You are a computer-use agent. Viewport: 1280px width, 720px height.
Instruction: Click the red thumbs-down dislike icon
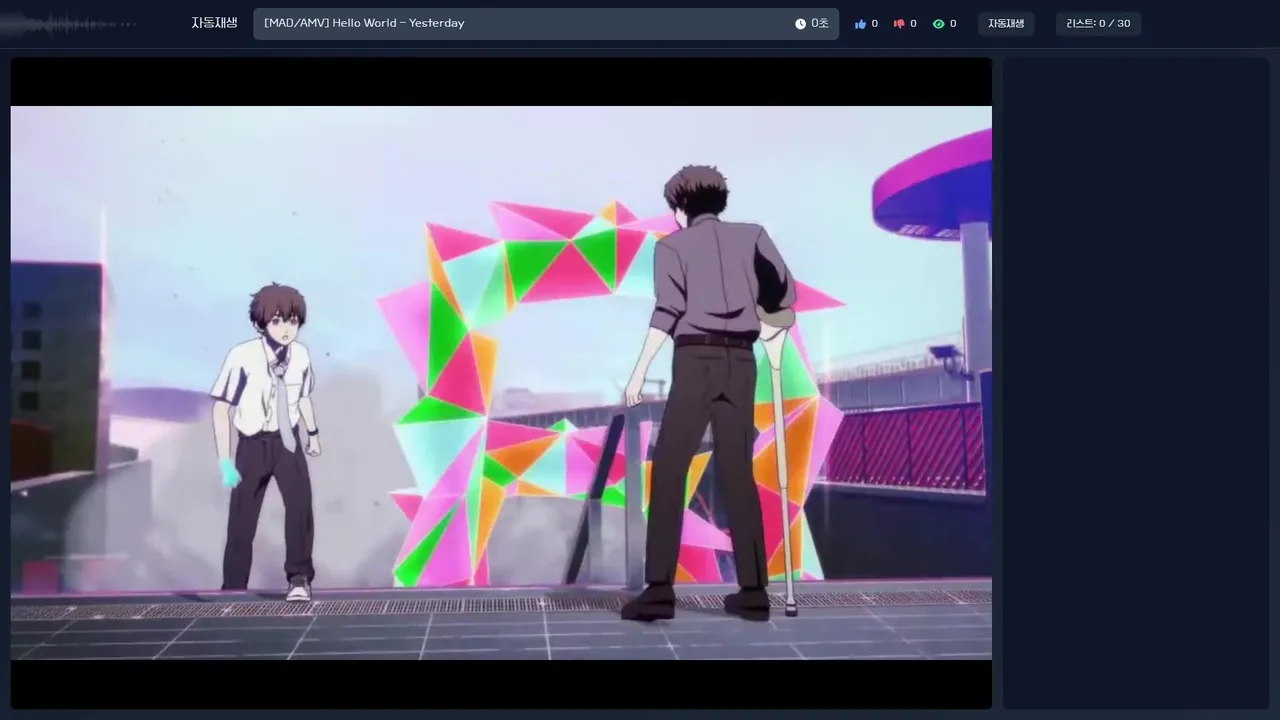tap(898, 24)
